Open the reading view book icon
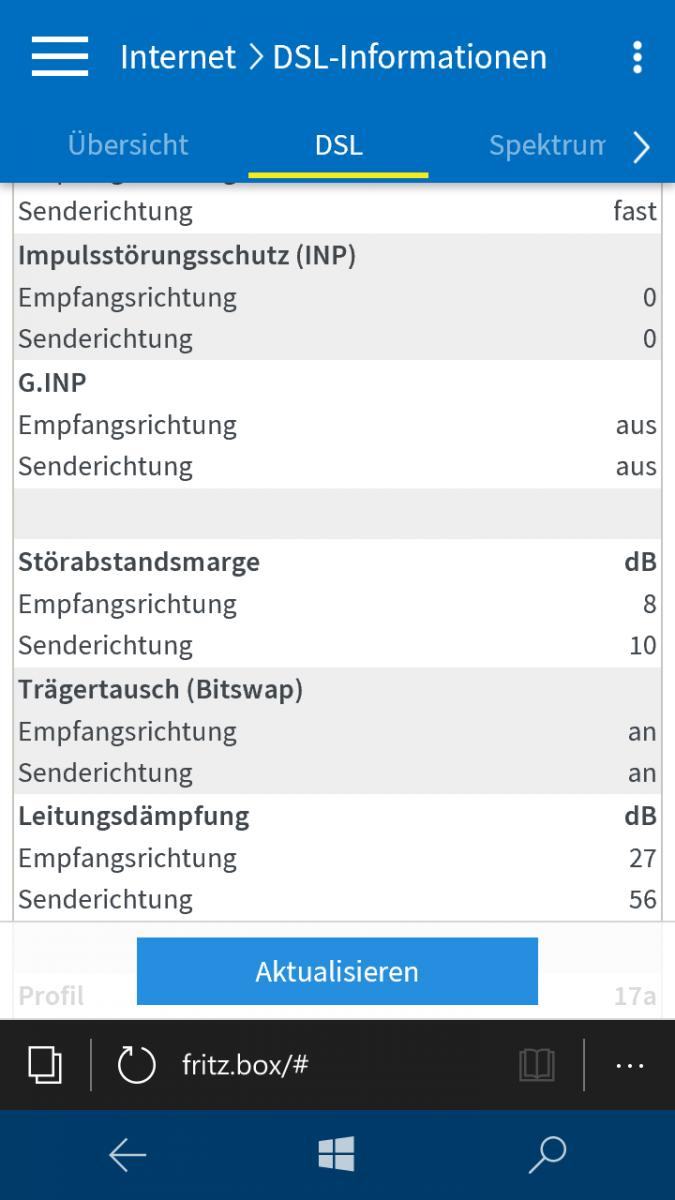 click(537, 1065)
